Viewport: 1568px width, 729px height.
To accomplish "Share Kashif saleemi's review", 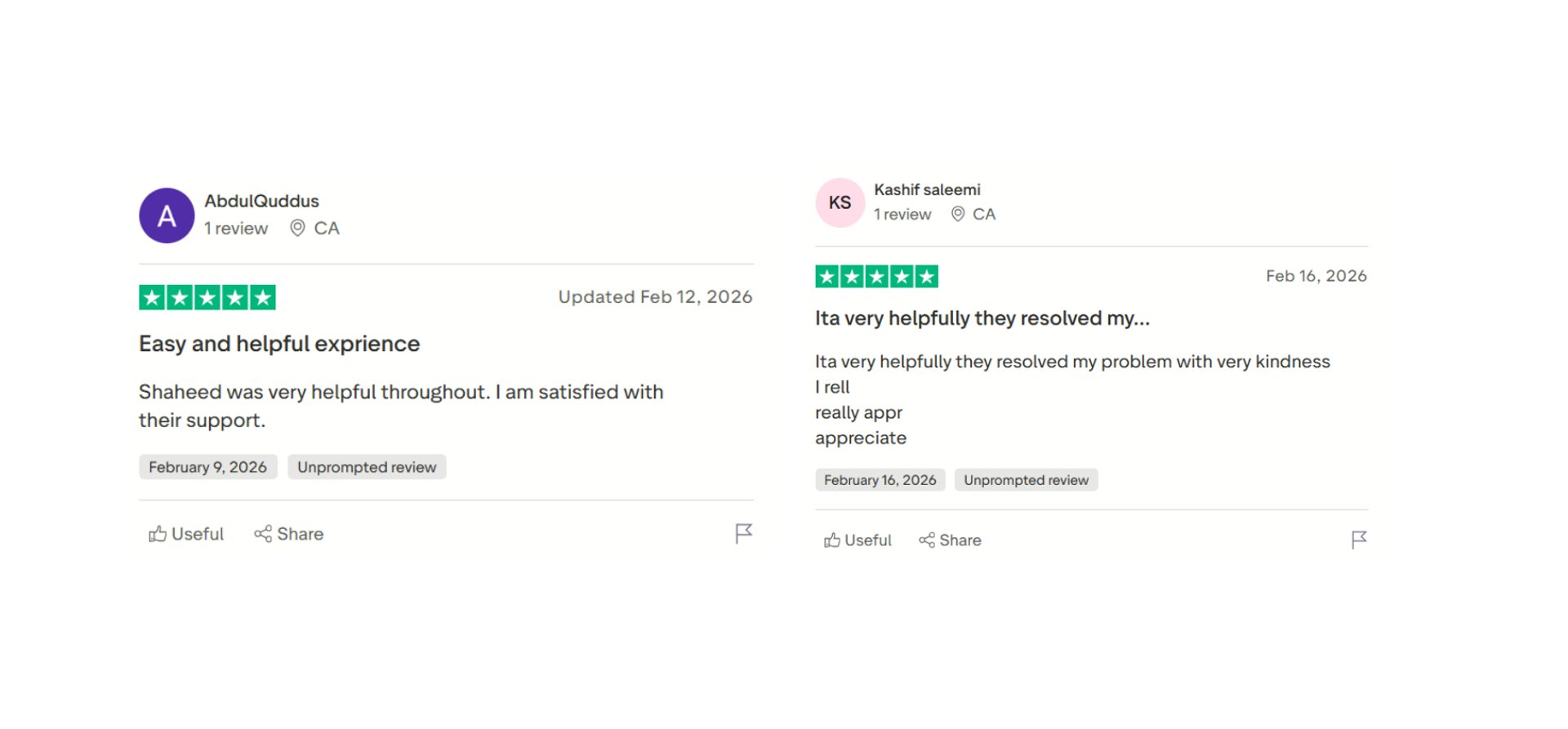I will (x=950, y=540).
